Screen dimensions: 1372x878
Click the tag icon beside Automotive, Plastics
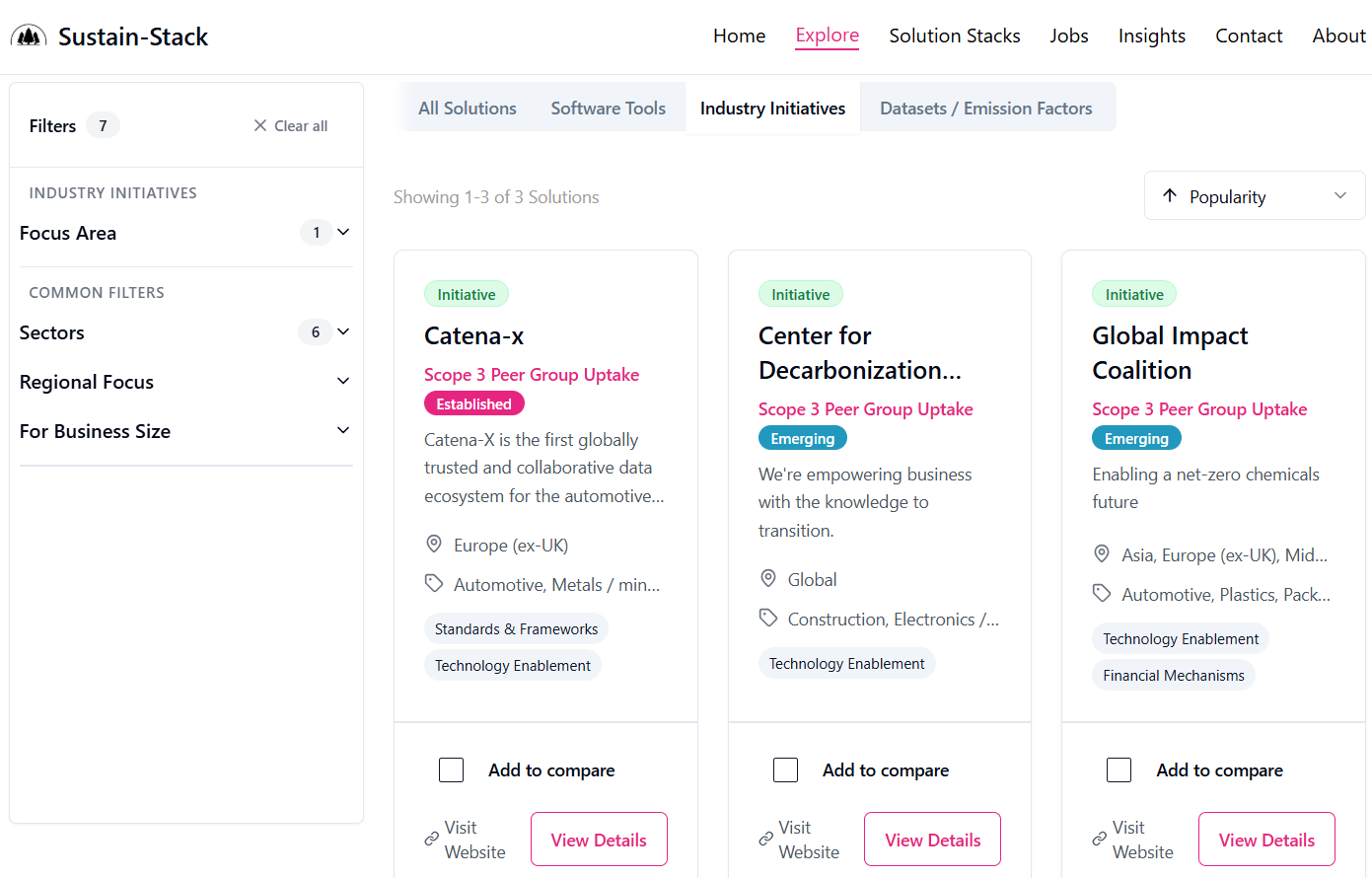(x=1102, y=593)
